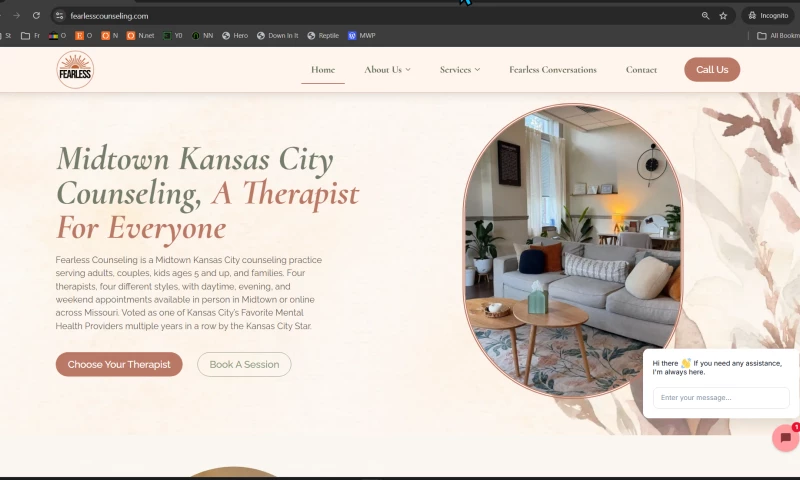
Task: Open the Down In It bookmark
Action: click(x=278, y=36)
